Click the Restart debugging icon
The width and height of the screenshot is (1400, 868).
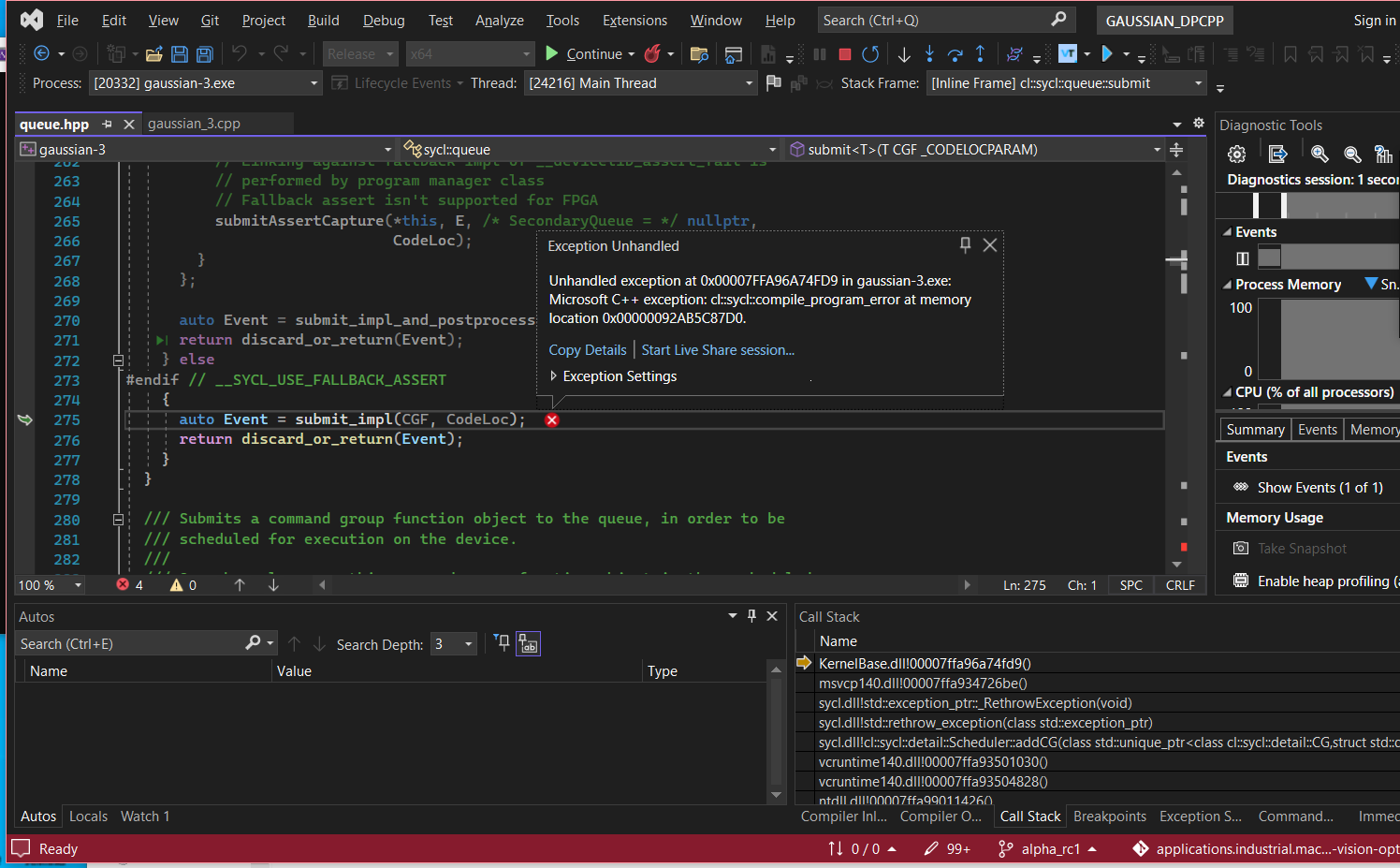pos(869,54)
